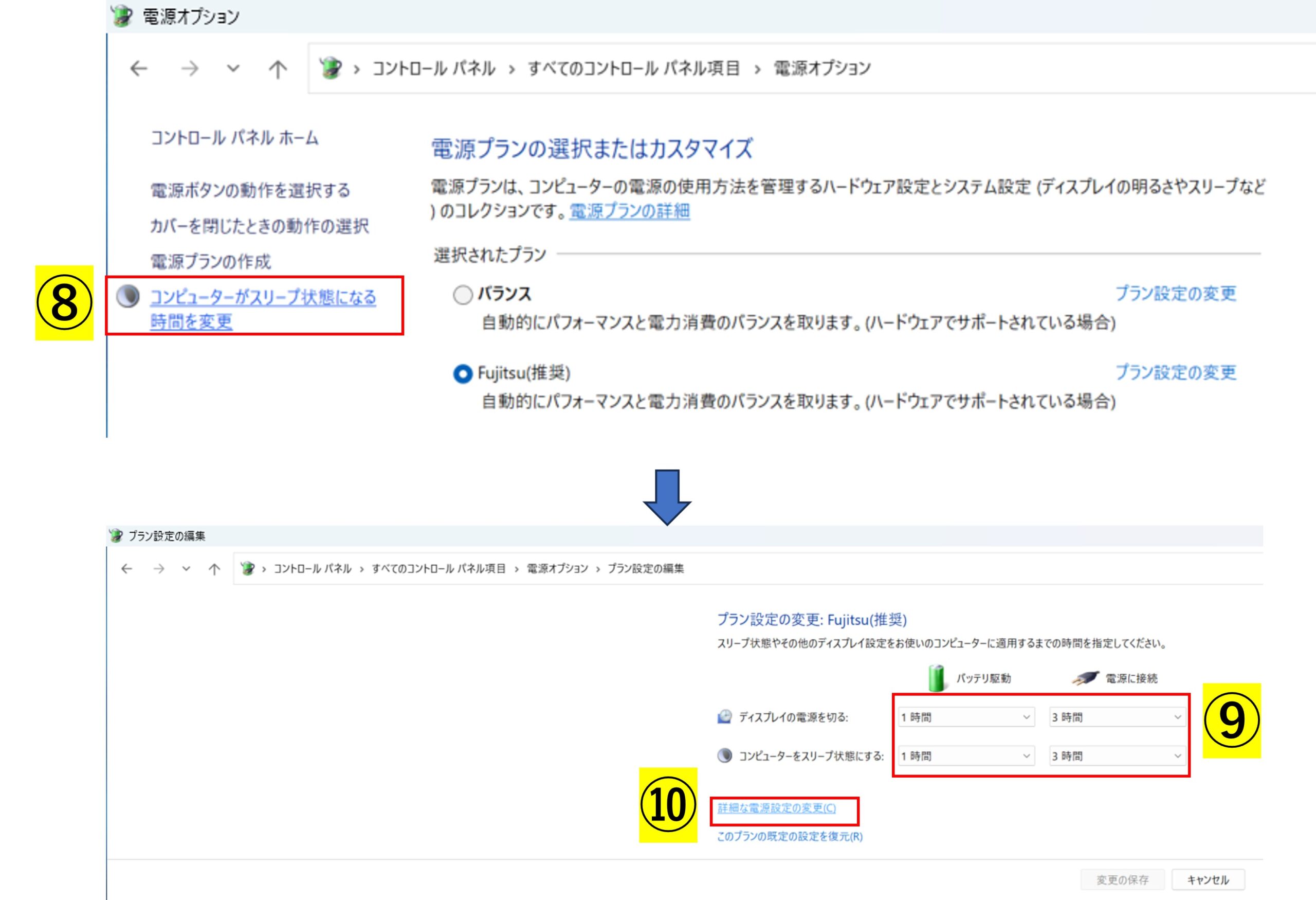
Task: Click プラン設定の変更 link for Fujitsu plan
Action: click(x=1176, y=372)
